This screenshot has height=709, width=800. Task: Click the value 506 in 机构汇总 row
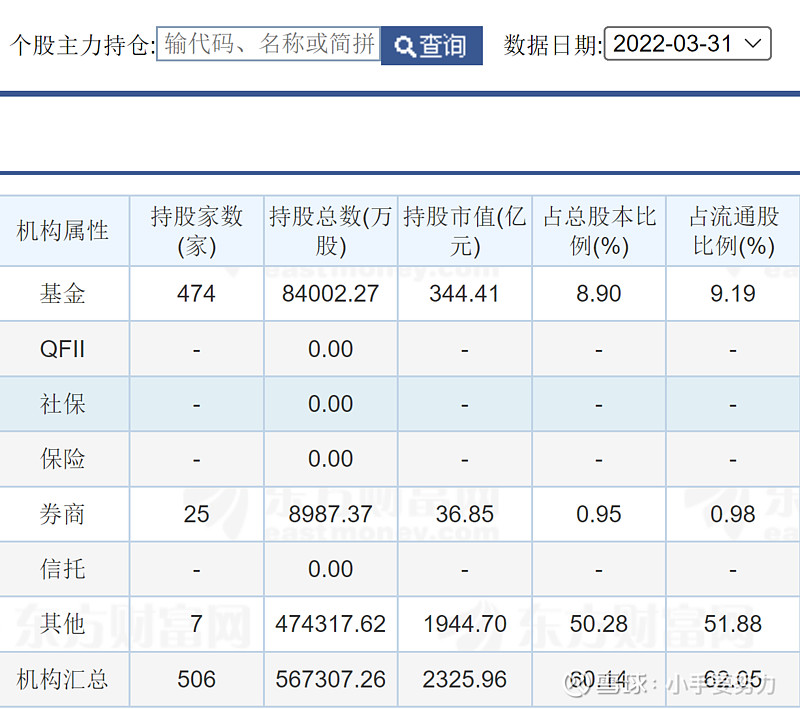coord(196,679)
